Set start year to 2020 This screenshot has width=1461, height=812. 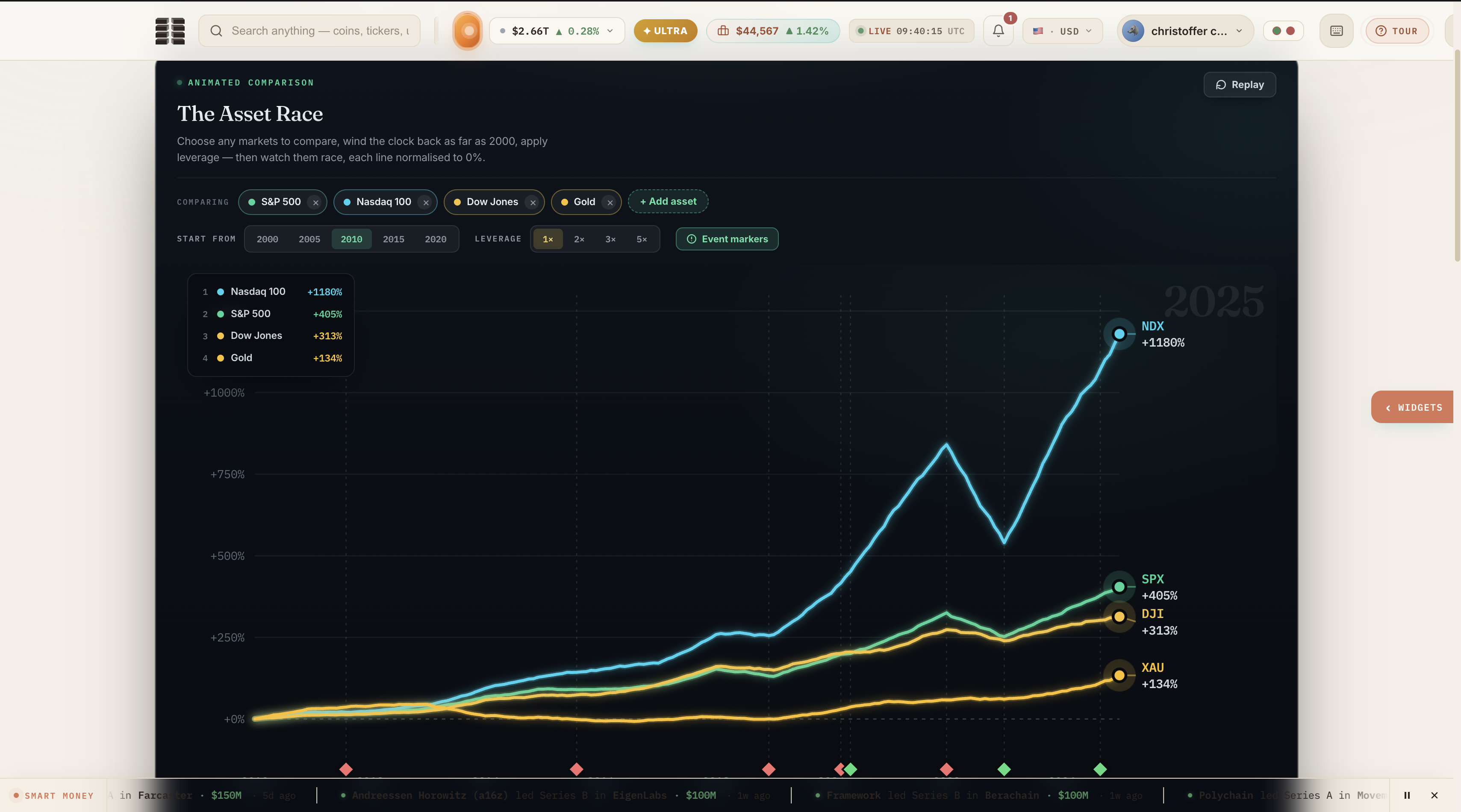436,239
